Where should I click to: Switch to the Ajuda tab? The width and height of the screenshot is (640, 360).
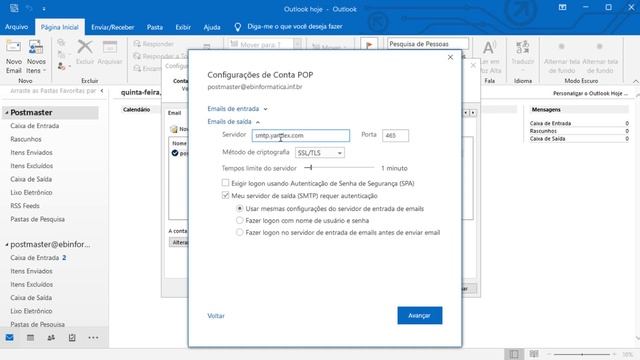pyautogui.click(x=212, y=27)
